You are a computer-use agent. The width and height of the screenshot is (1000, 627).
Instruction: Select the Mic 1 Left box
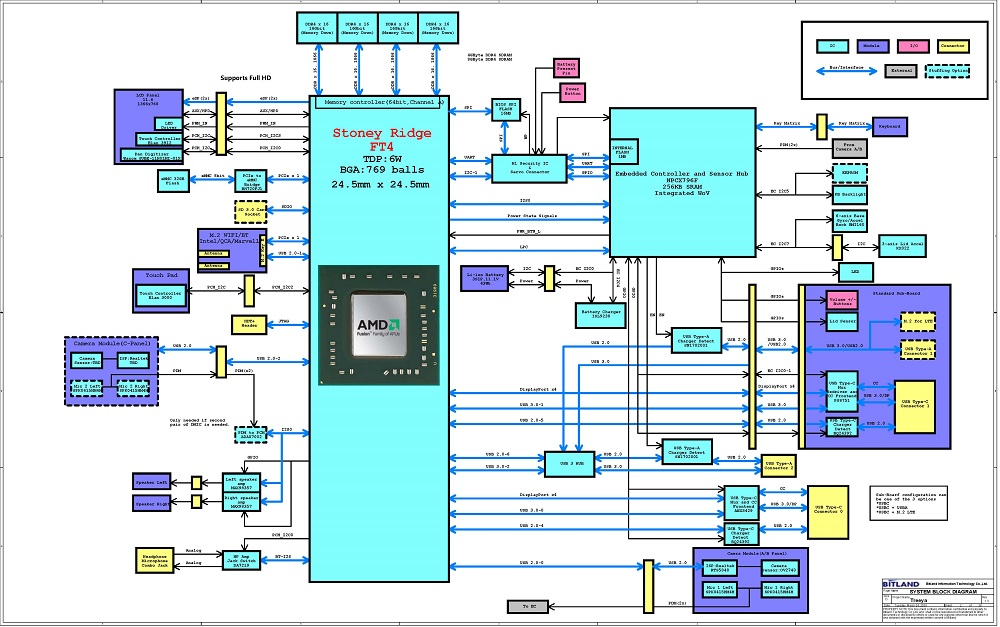(721, 589)
